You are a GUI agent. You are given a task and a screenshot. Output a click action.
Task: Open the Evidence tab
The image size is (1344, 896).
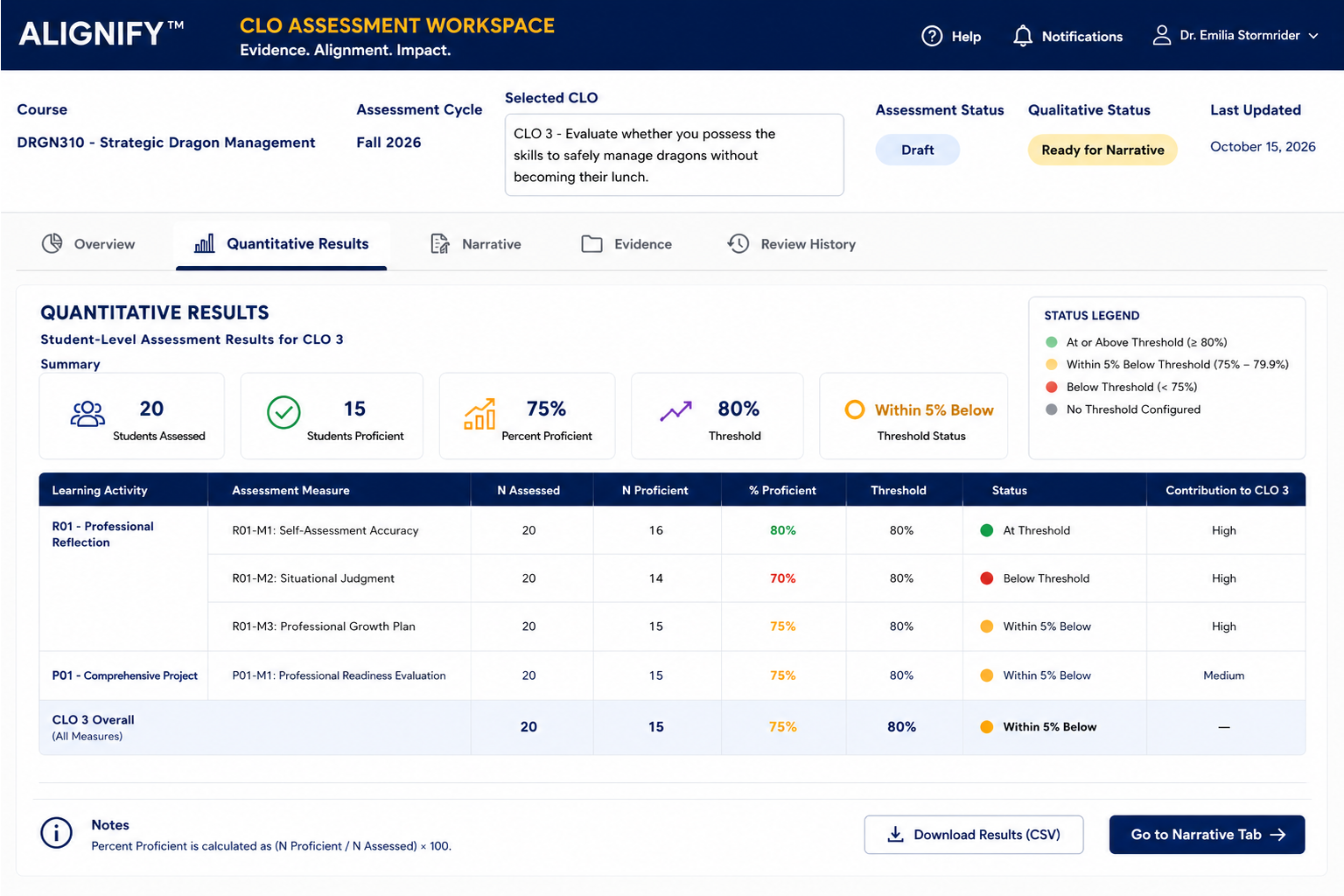627,244
